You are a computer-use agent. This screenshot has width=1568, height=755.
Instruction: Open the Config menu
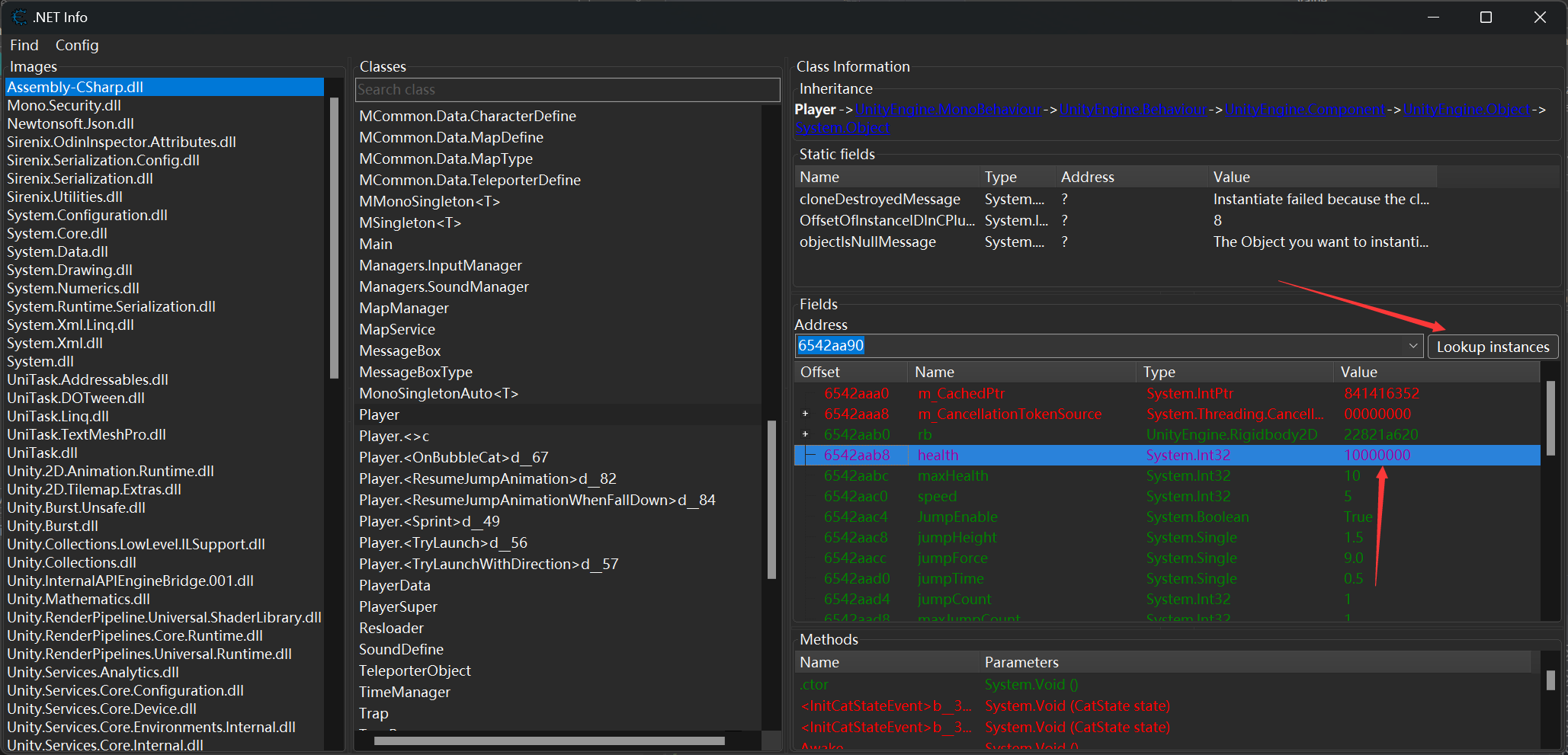(77, 45)
